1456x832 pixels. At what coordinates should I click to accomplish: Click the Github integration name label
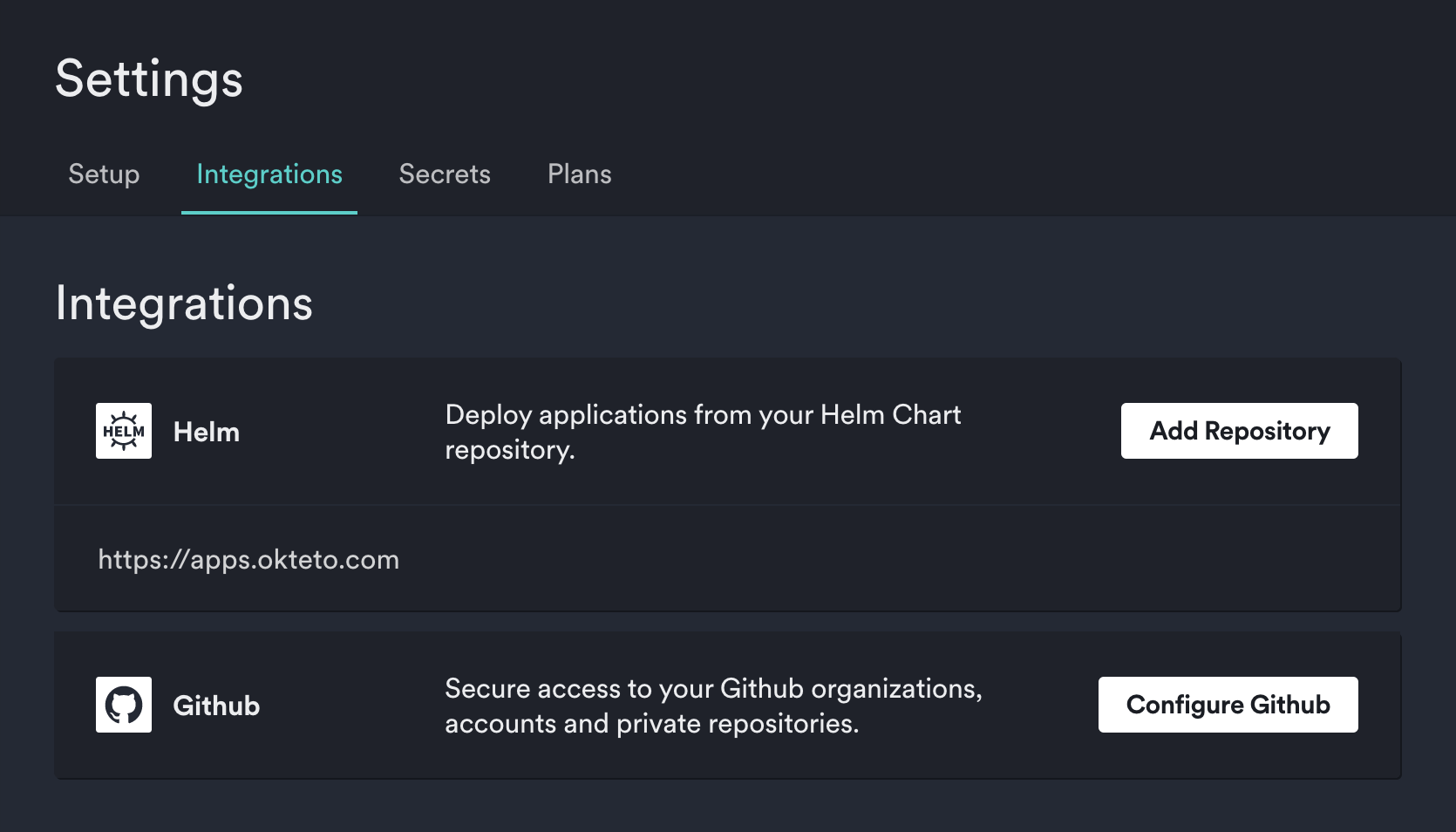(216, 706)
